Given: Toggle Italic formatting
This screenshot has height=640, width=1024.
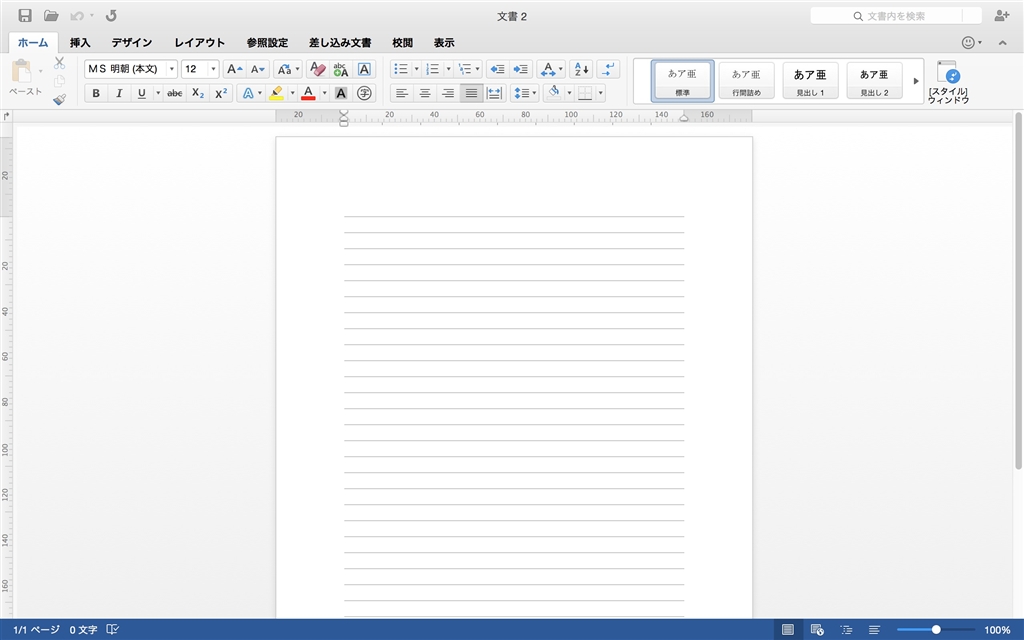Looking at the screenshot, I should (x=119, y=93).
